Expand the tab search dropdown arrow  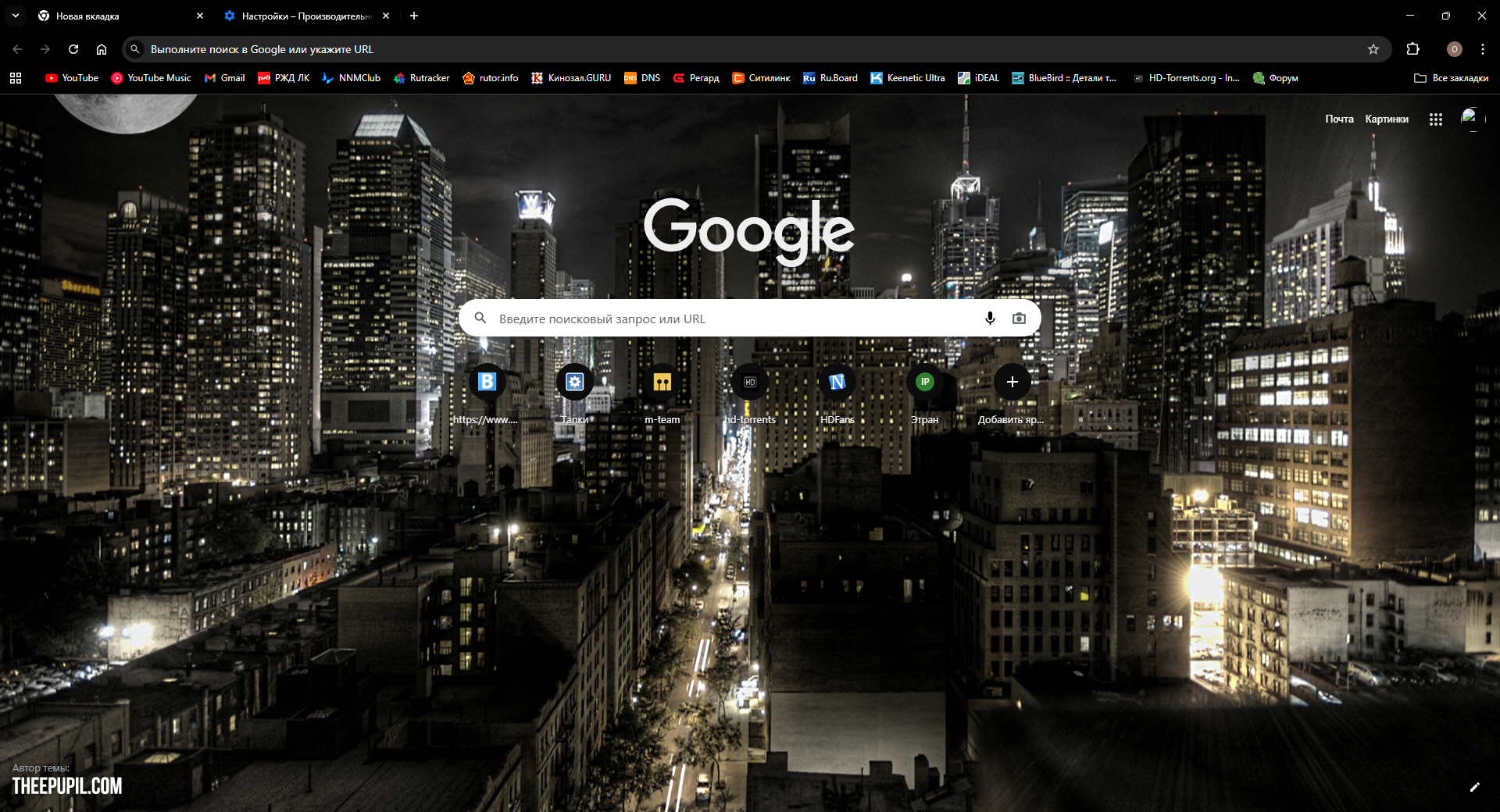click(x=16, y=16)
